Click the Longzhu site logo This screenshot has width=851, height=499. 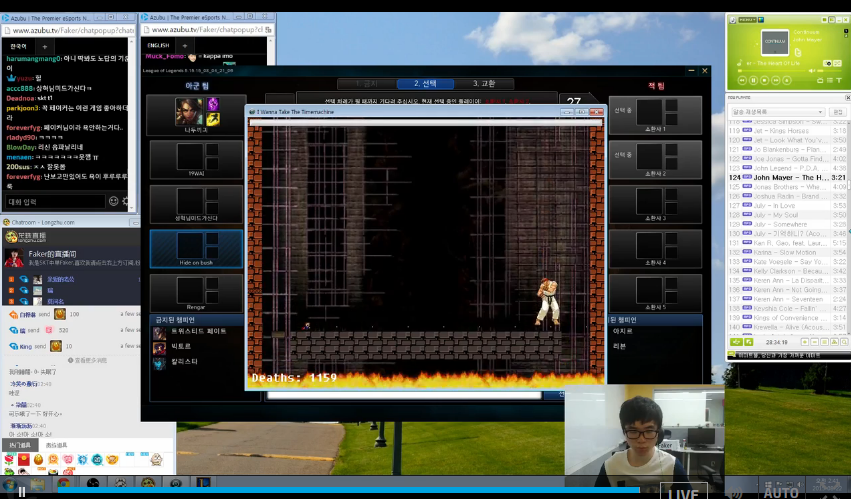click(26, 236)
